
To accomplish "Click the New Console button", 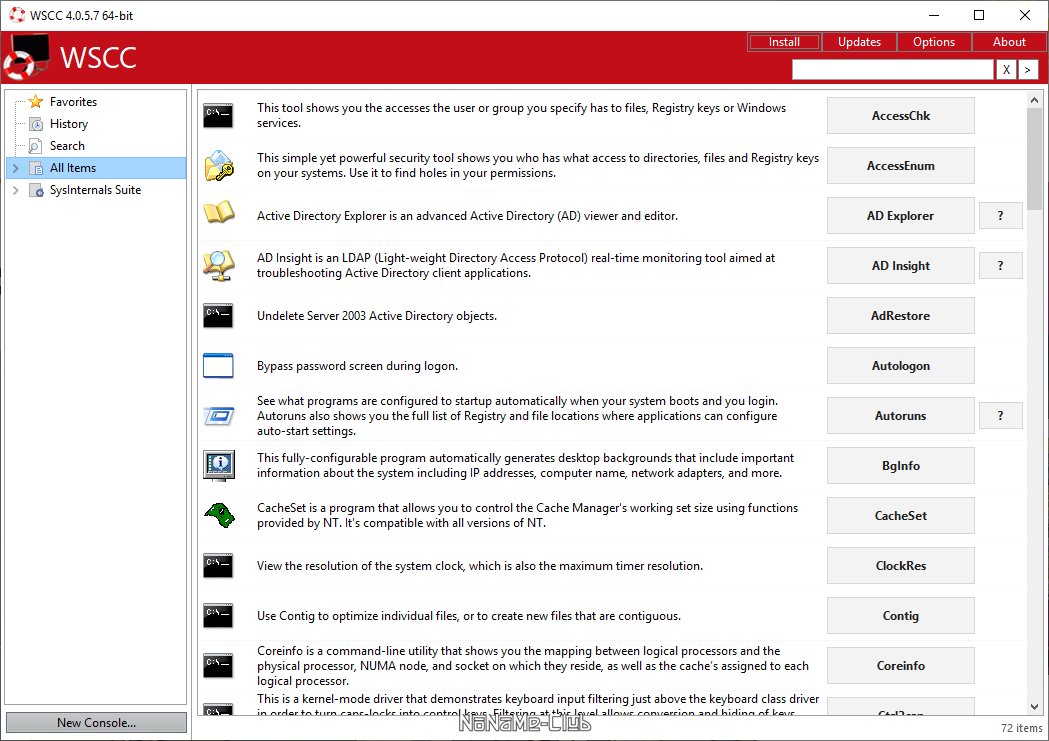I will [96, 723].
